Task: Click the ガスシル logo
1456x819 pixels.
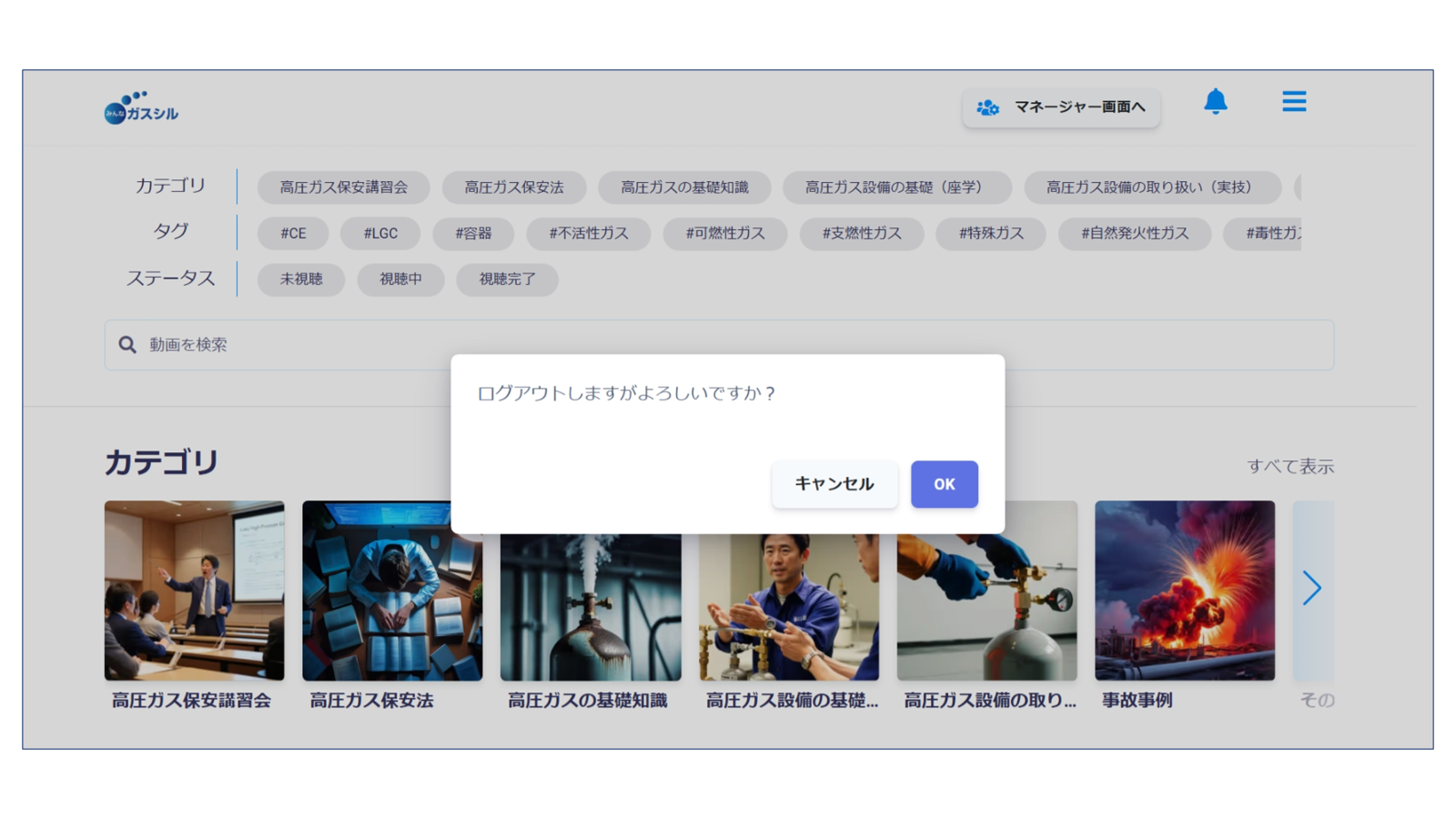Action: click(x=141, y=107)
